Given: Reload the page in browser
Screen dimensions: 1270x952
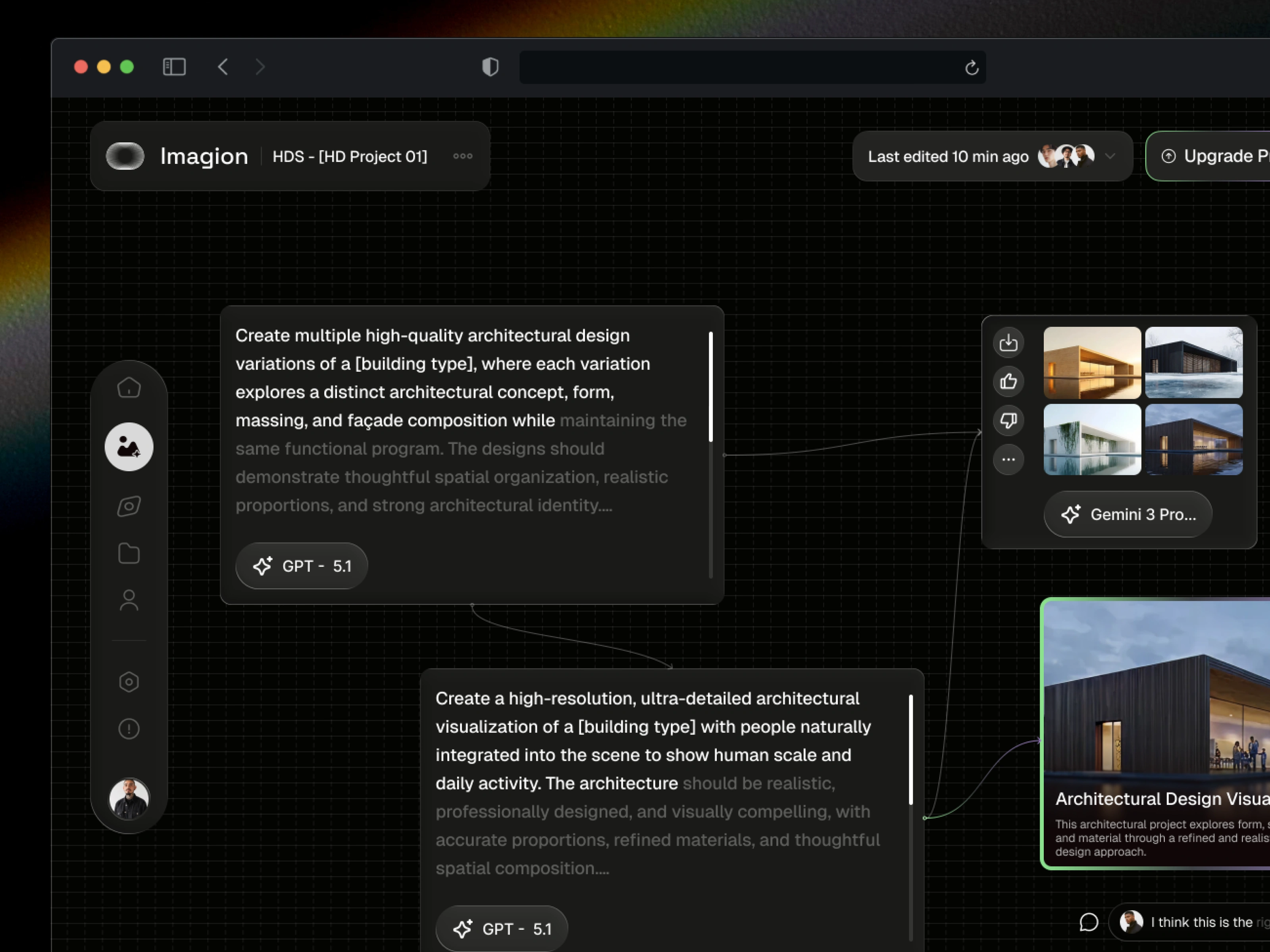Looking at the screenshot, I should point(972,68).
